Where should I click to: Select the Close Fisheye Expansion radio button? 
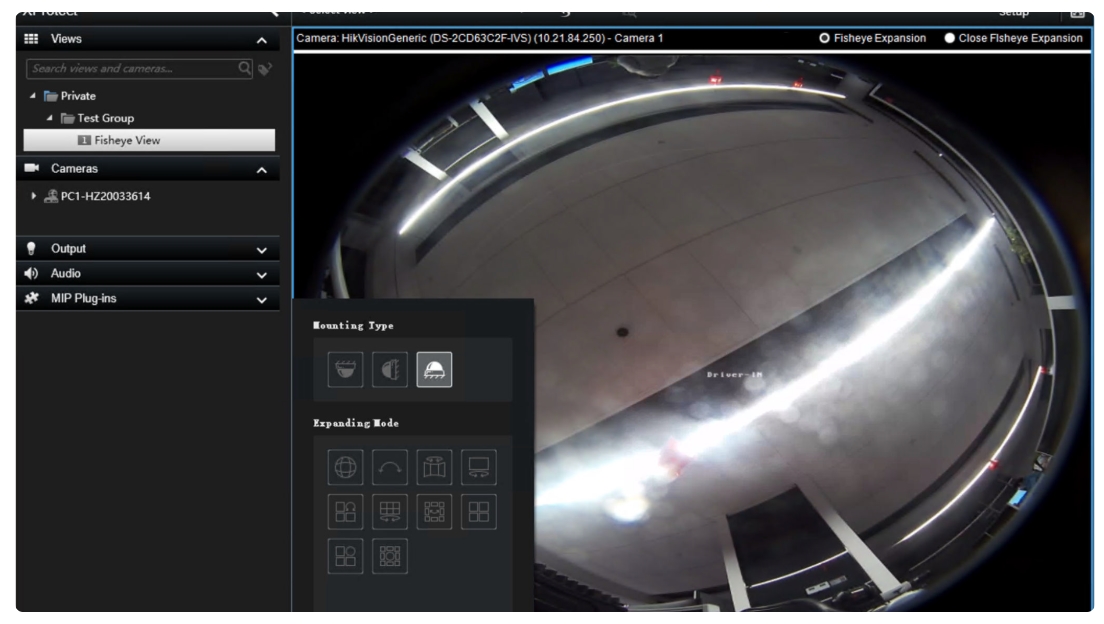pos(949,38)
